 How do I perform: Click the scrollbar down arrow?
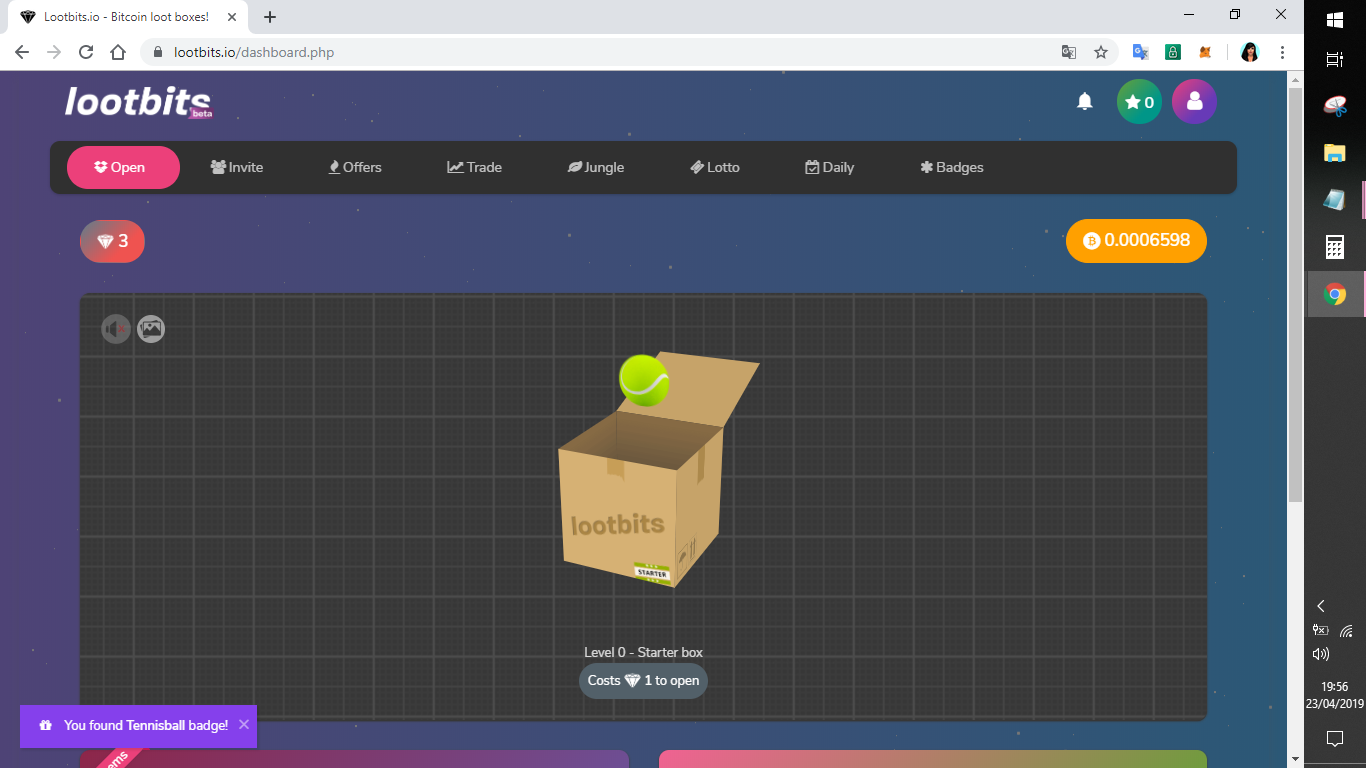(1295, 759)
